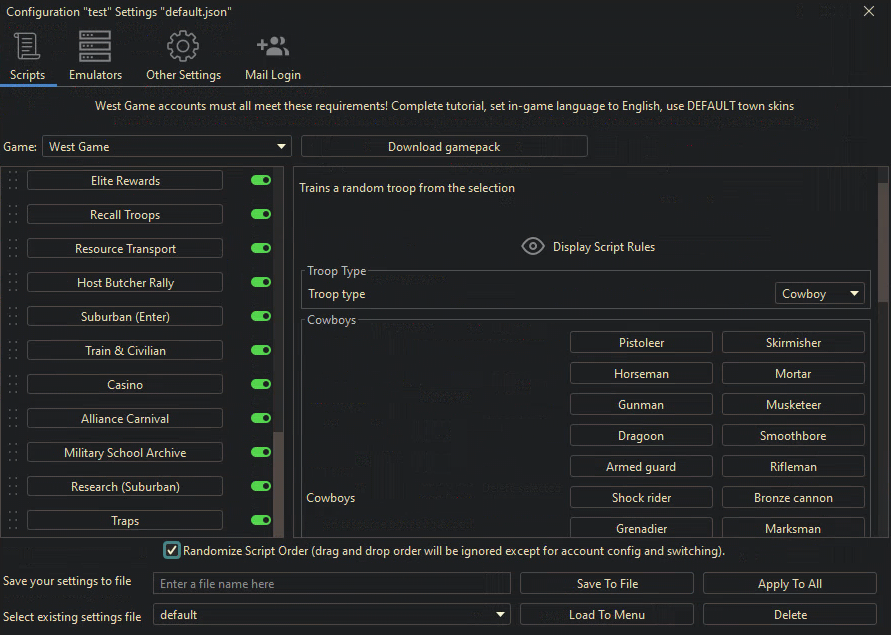891x635 pixels.
Task: Select the Pistoleer troop button
Action: click(x=641, y=343)
